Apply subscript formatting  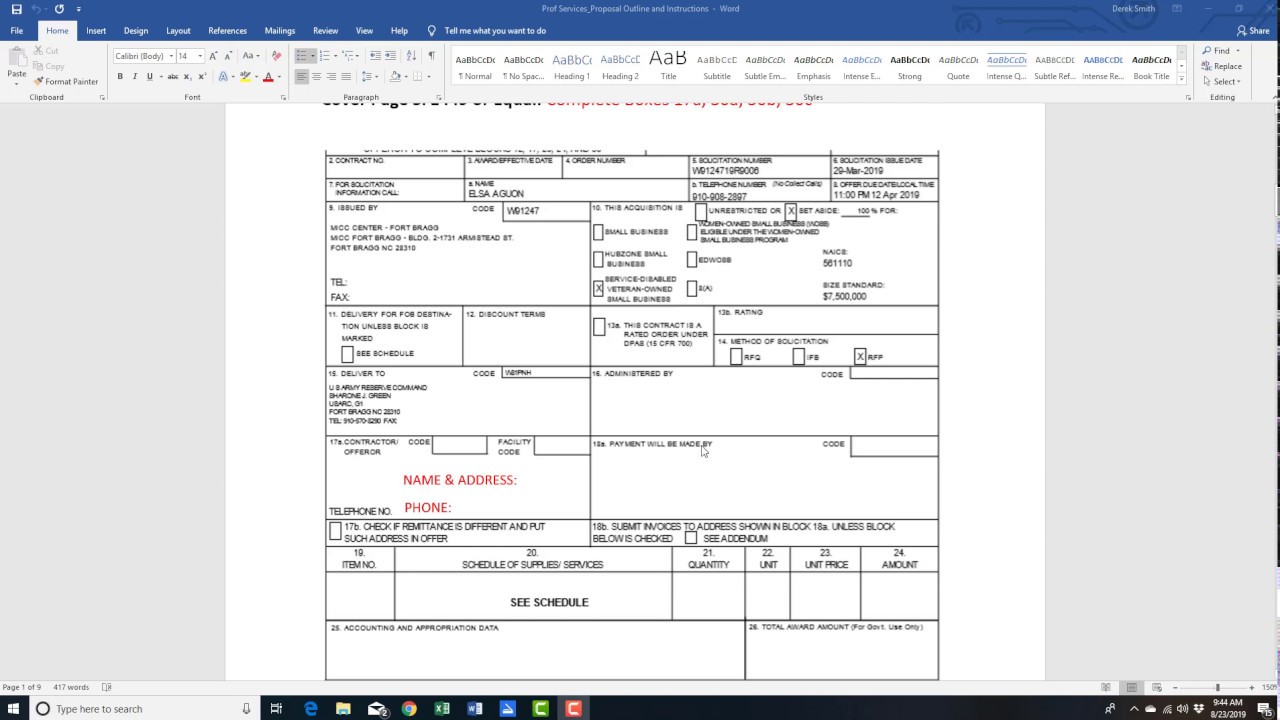[186, 76]
